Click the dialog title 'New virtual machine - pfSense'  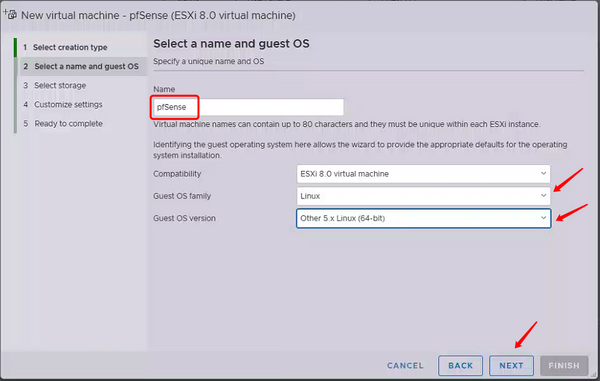pyautogui.click(x=158, y=15)
